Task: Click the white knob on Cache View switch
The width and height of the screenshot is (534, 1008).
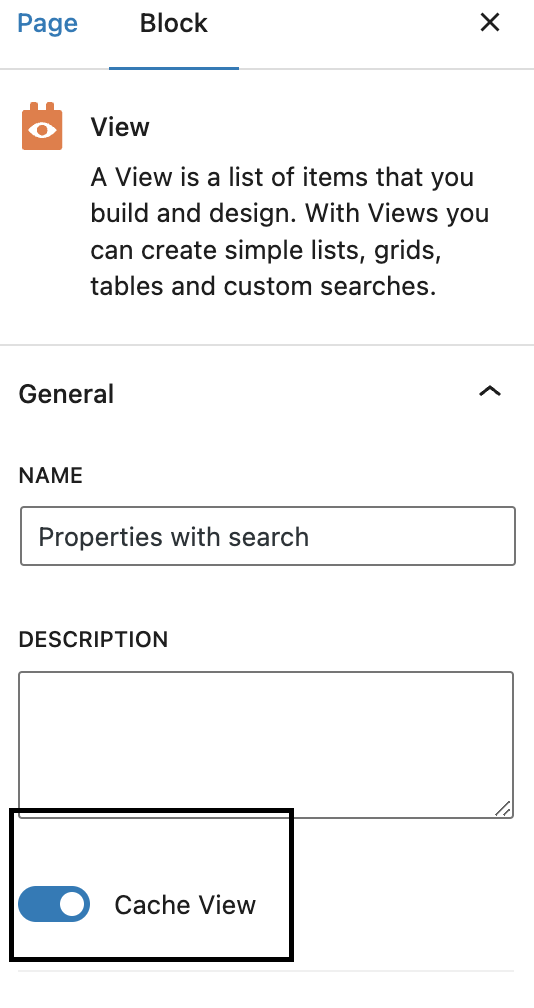Action: click(71, 904)
